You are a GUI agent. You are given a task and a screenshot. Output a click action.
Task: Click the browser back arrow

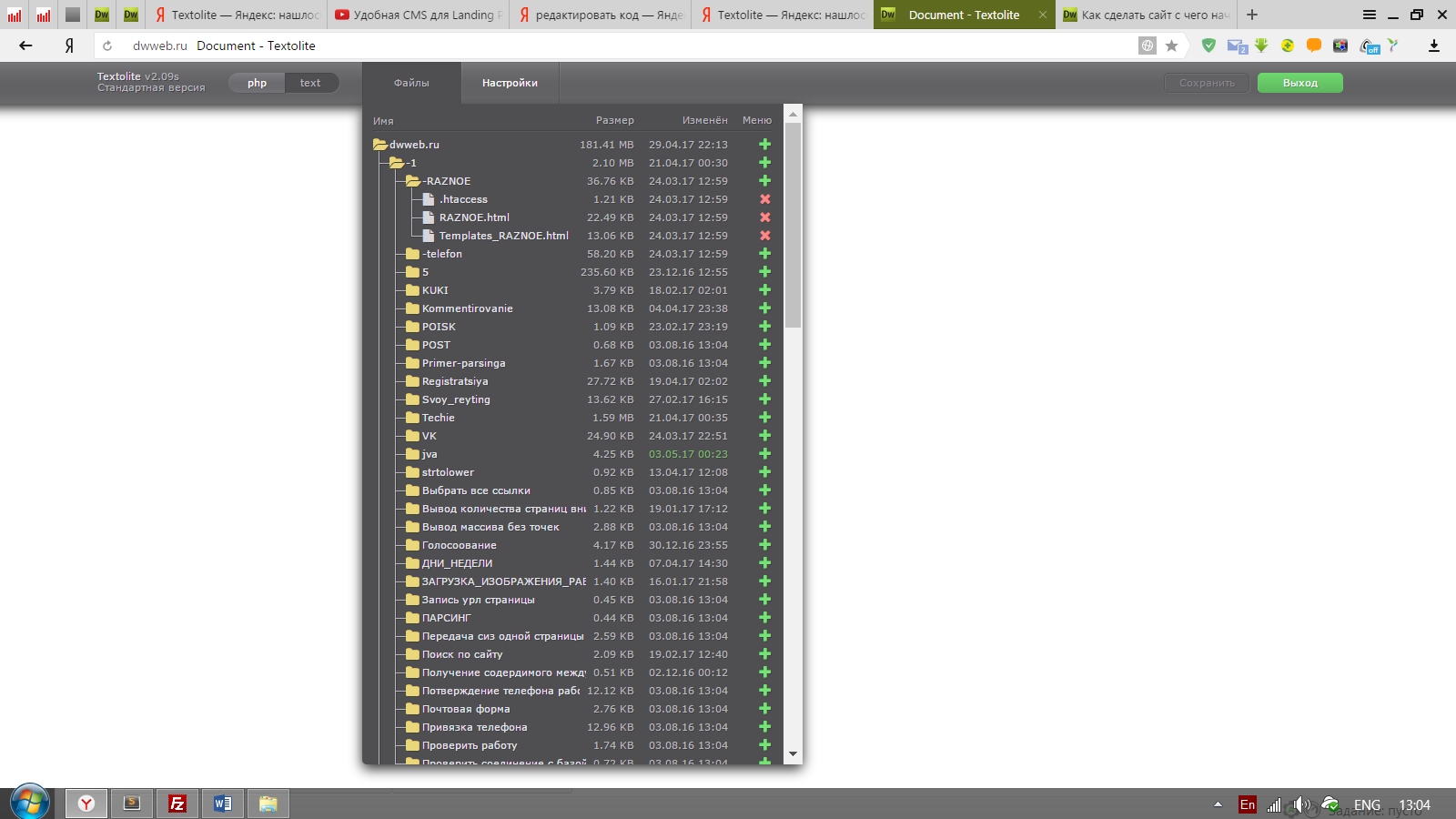[25, 45]
